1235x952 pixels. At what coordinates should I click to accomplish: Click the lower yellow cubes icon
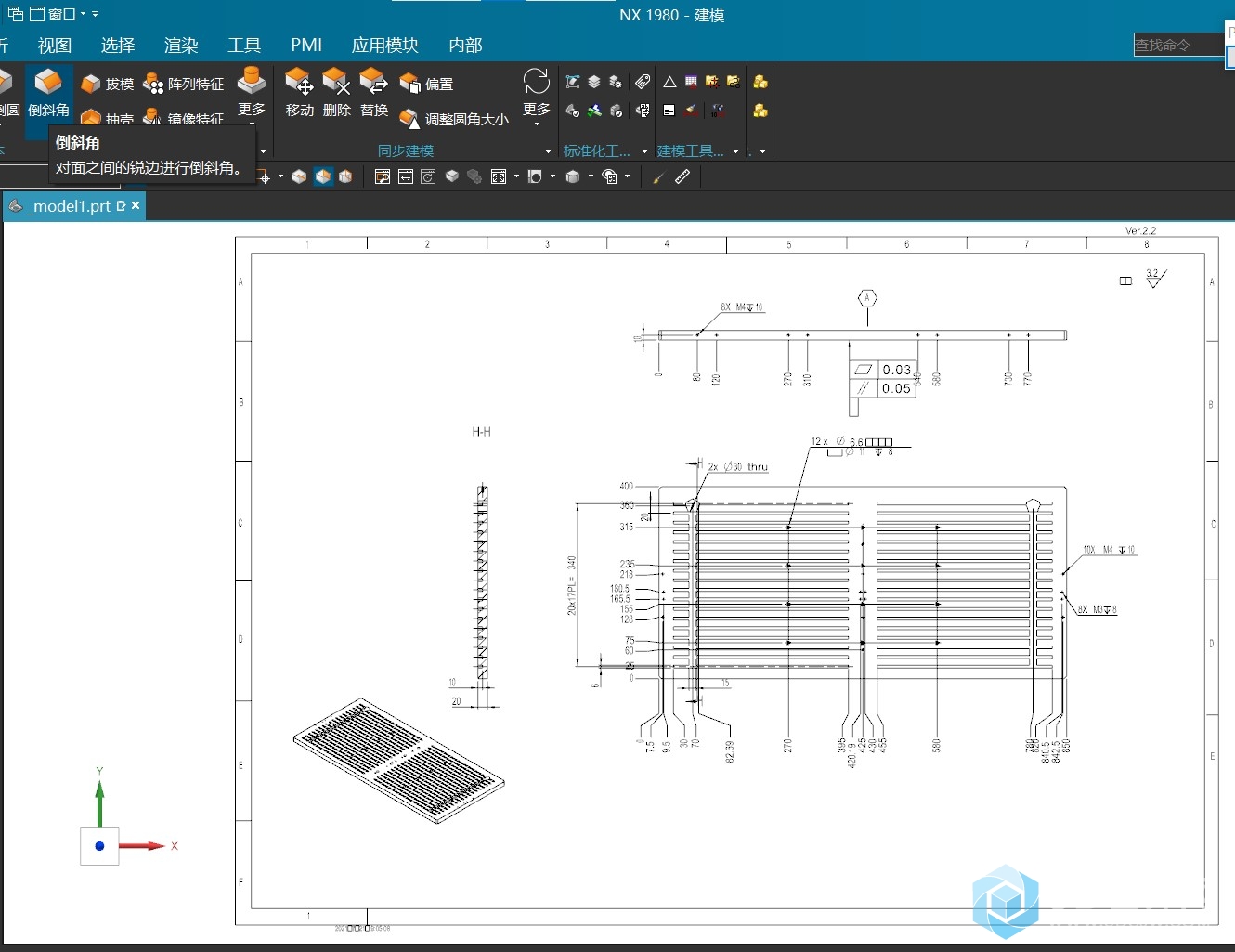pyautogui.click(x=760, y=111)
